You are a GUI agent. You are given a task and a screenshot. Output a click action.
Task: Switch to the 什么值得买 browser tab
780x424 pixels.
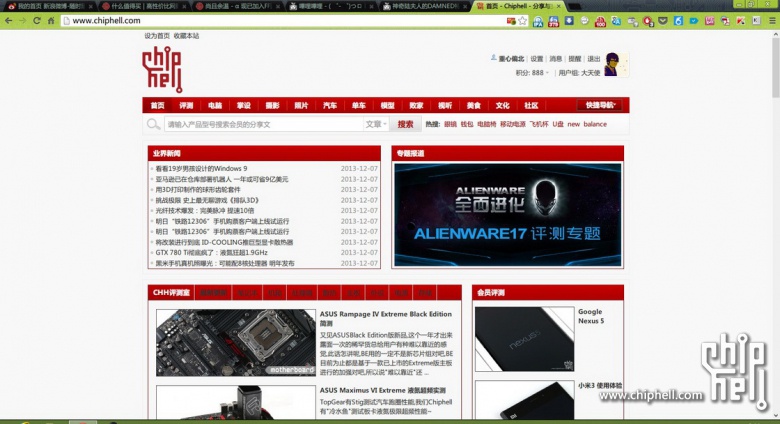144,6
